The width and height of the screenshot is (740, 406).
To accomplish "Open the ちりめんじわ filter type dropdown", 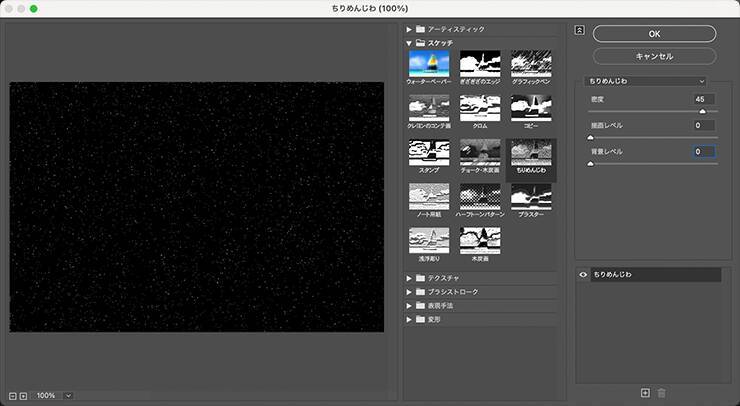I will click(x=645, y=81).
